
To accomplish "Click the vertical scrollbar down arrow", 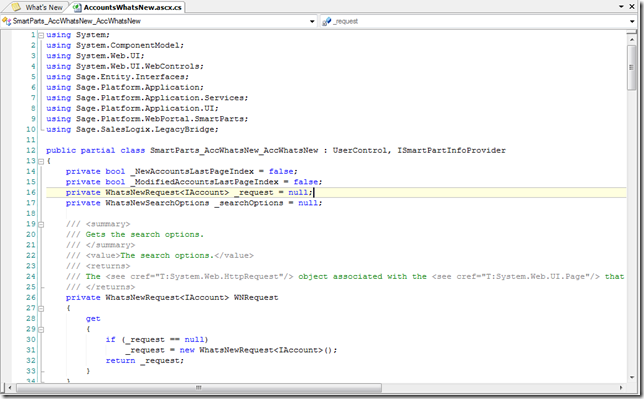I will coord(632,377).
